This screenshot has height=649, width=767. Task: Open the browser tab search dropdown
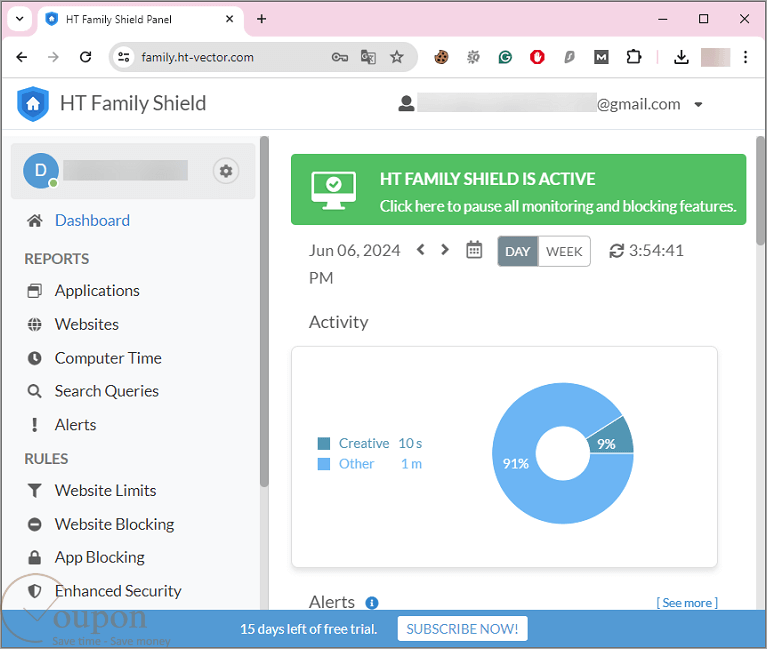(20, 19)
